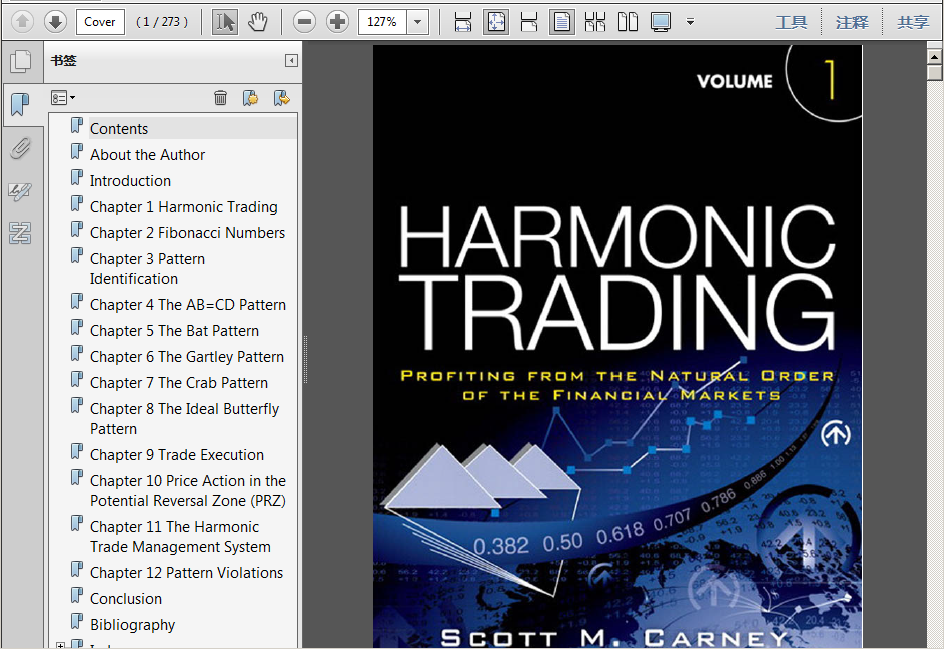
Task: Open attachments paperclip panel
Action: (x=20, y=148)
